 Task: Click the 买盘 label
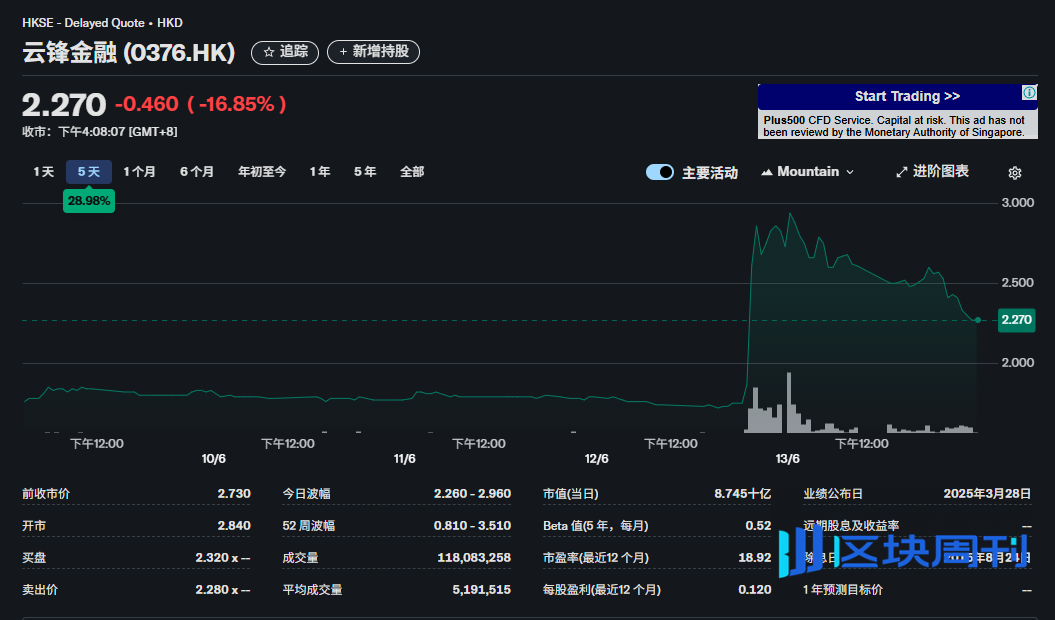34,557
